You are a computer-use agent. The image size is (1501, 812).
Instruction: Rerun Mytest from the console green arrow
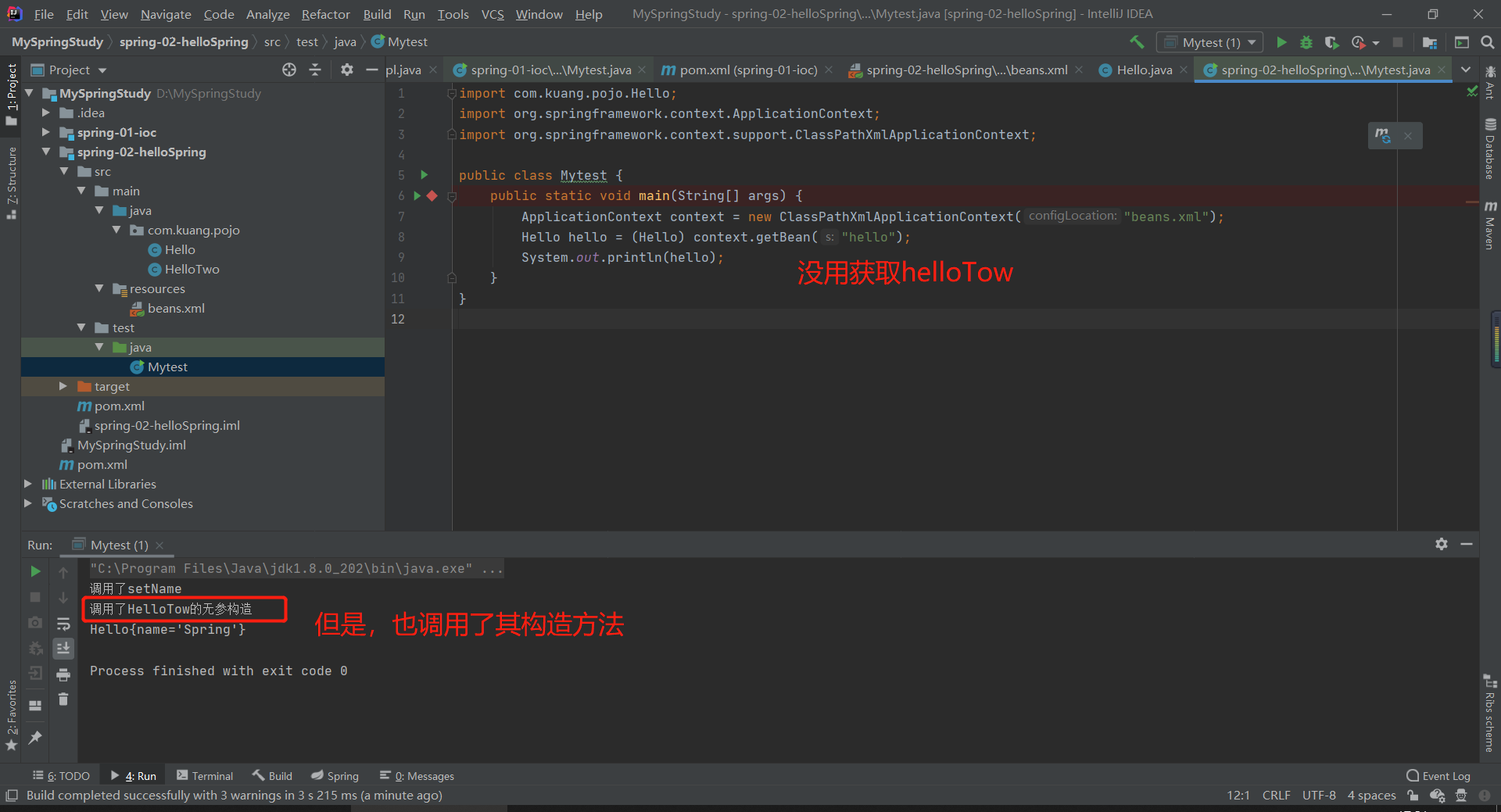[34, 571]
